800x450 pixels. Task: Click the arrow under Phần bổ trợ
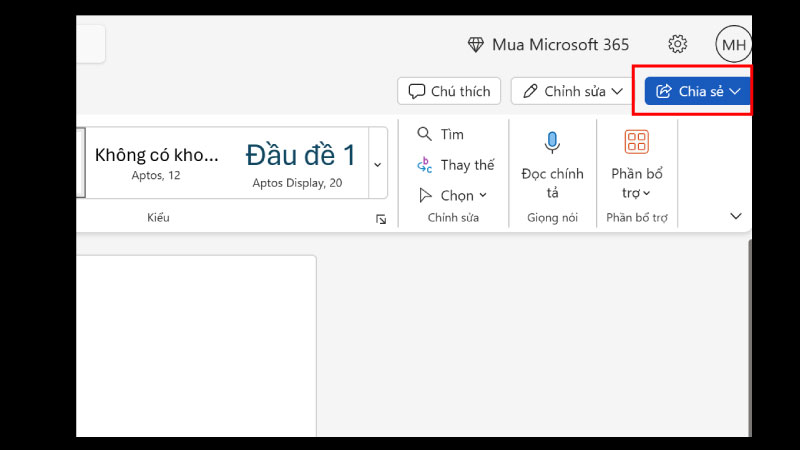click(x=646, y=194)
